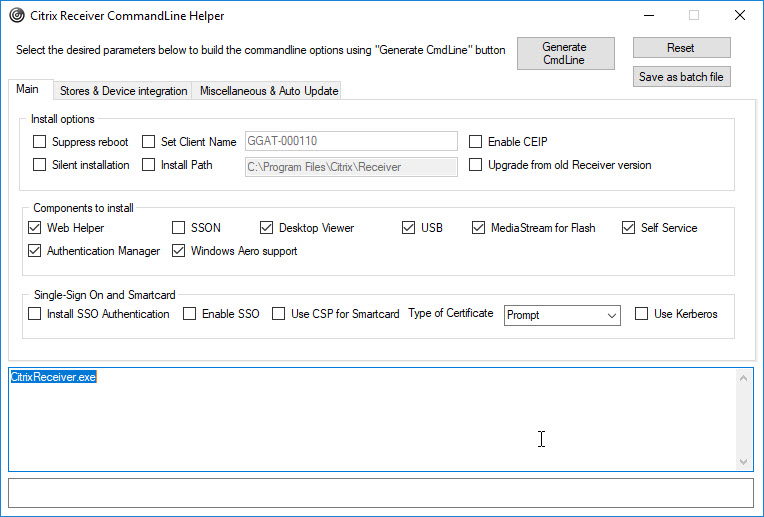764x517 pixels.
Task: Check the Install Path option
Action: click(148, 165)
